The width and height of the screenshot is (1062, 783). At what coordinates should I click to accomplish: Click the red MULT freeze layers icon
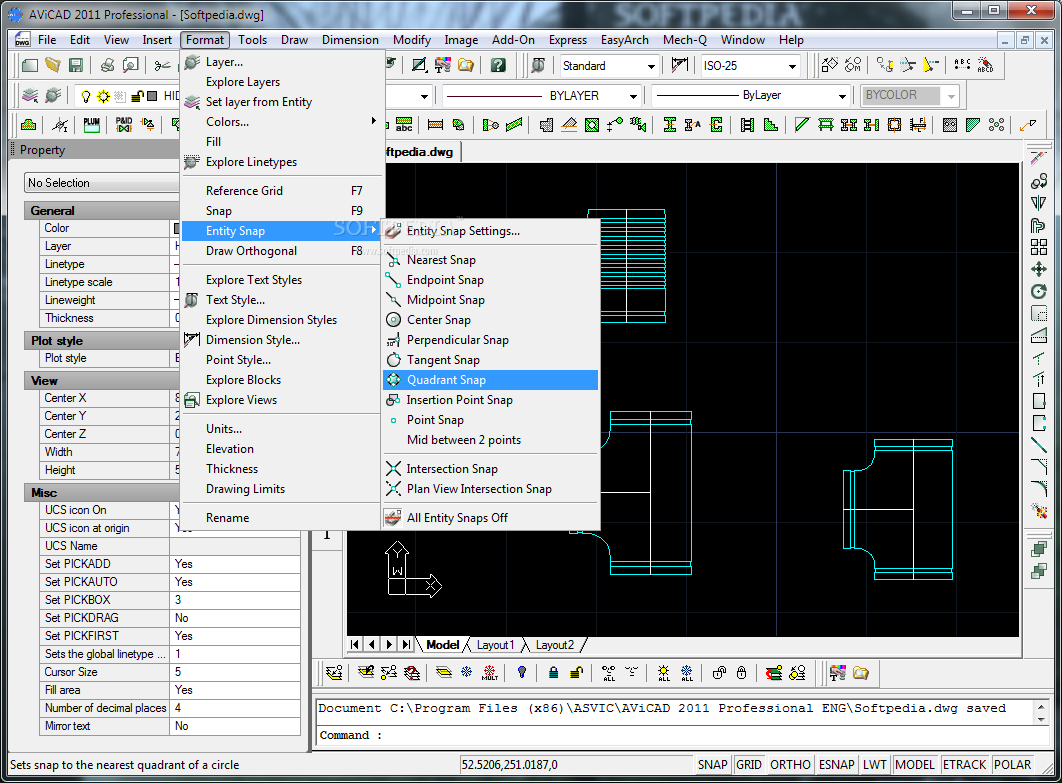(x=490, y=673)
